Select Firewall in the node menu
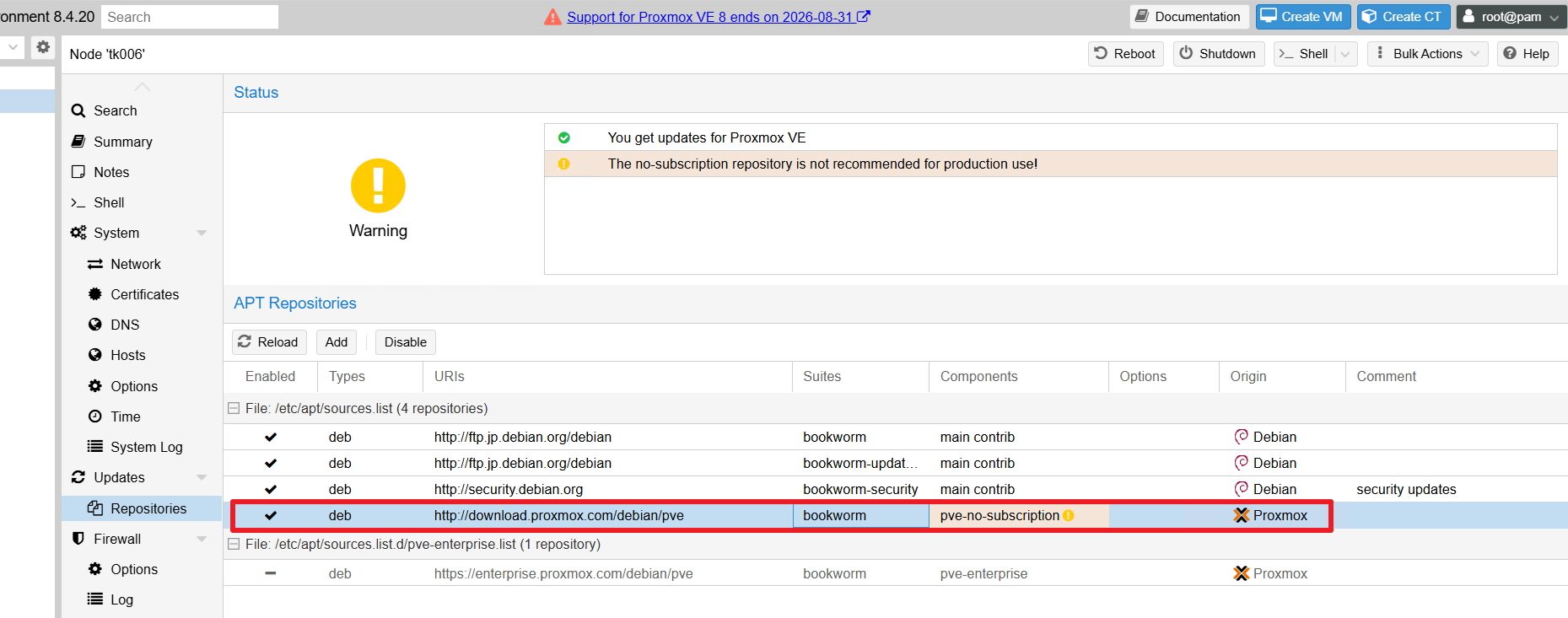1568x618 pixels. (x=117, y=539)
